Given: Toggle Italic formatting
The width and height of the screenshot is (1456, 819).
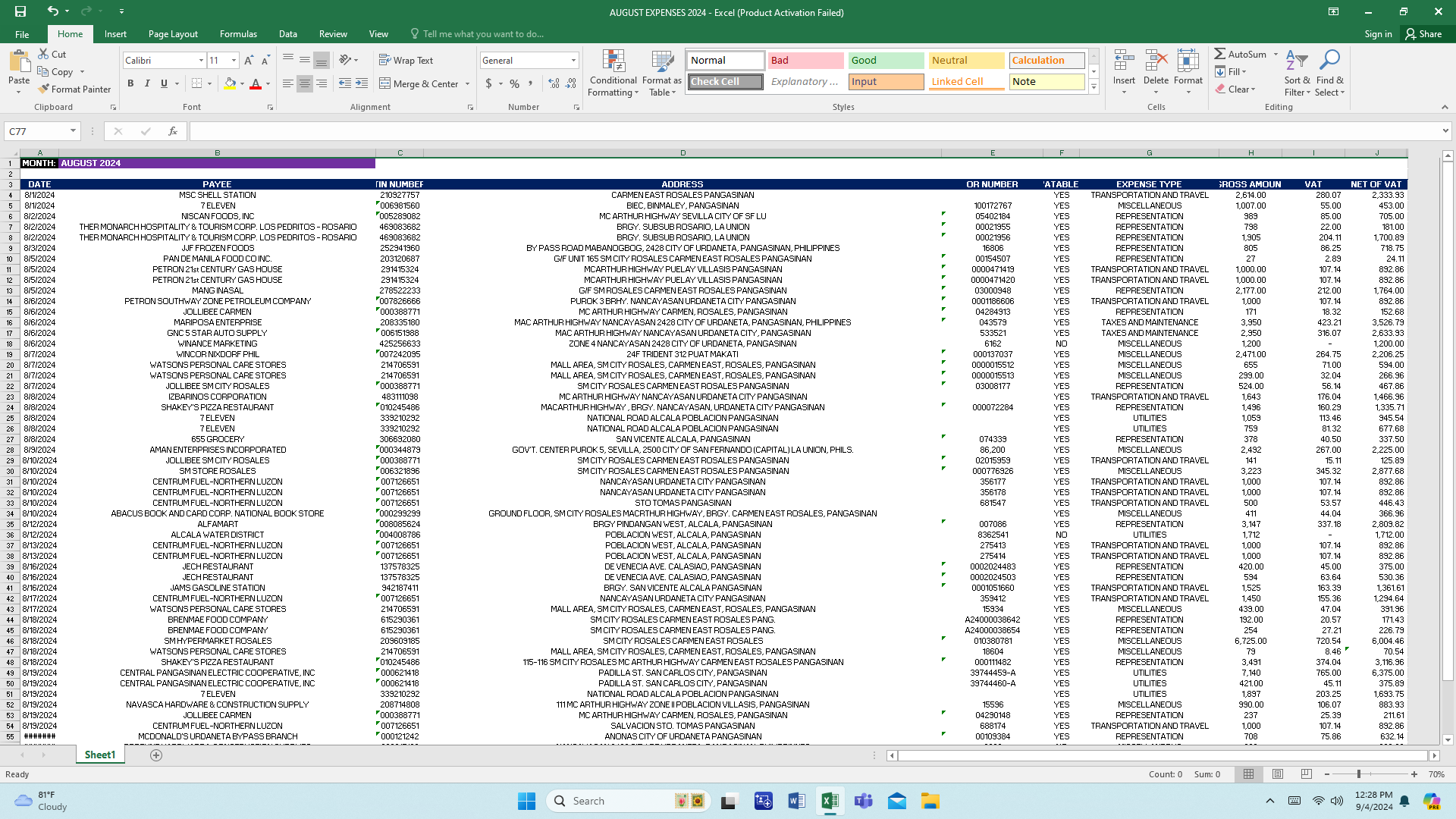Looking at the screenshot, I should coord(147,83).
